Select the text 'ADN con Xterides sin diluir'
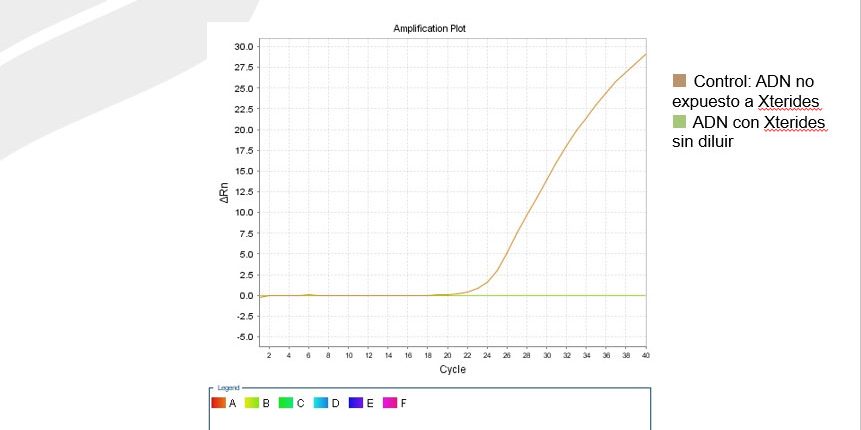 750,132
